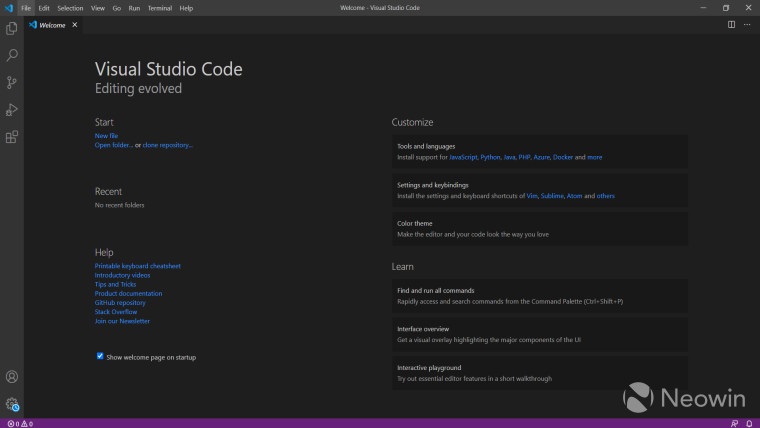
Task: Click the notifications bell in status bar
Action: pyautogui.click(x=748, y=423)
